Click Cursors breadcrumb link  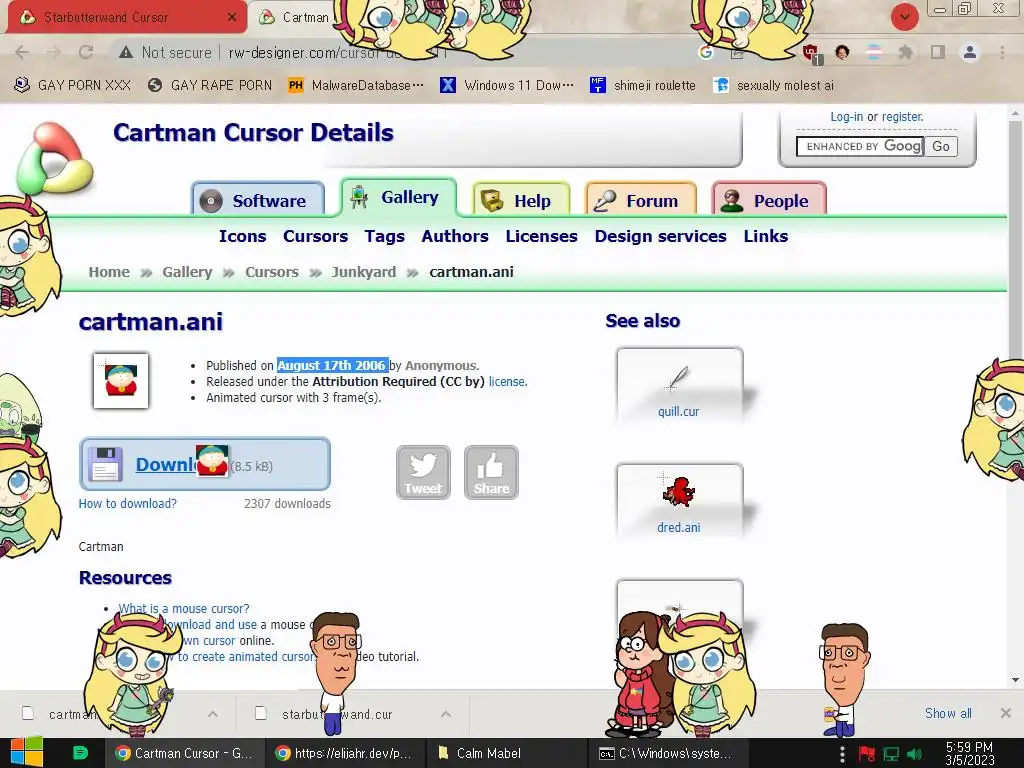coord(272,272)
